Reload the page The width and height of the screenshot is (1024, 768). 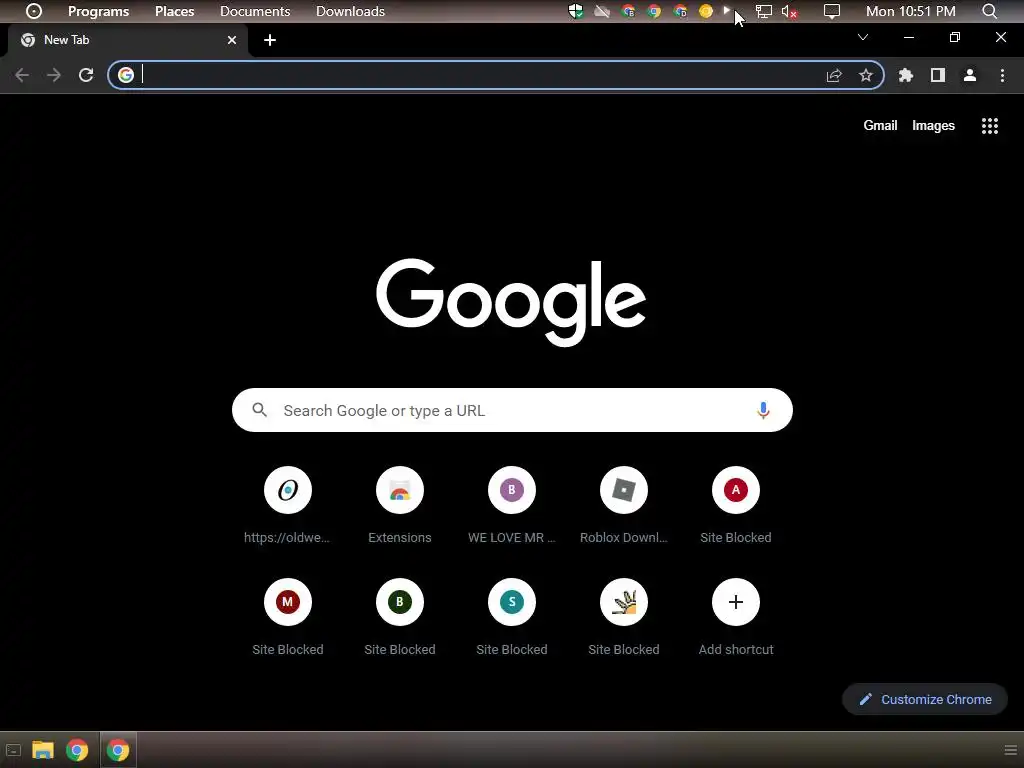click(x=86, y=75)
